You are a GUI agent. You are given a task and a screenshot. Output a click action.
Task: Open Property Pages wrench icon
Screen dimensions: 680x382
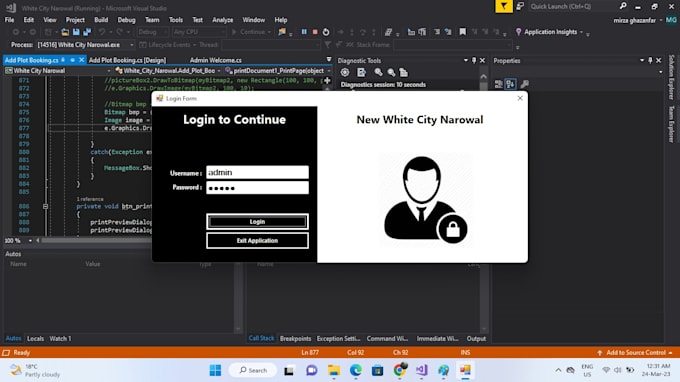[x=524, y=84]
